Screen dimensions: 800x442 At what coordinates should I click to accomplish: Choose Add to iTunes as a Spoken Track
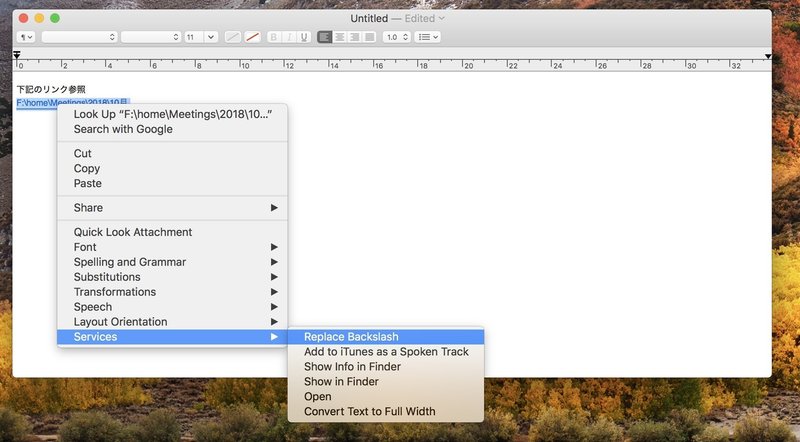pos(386,352)
